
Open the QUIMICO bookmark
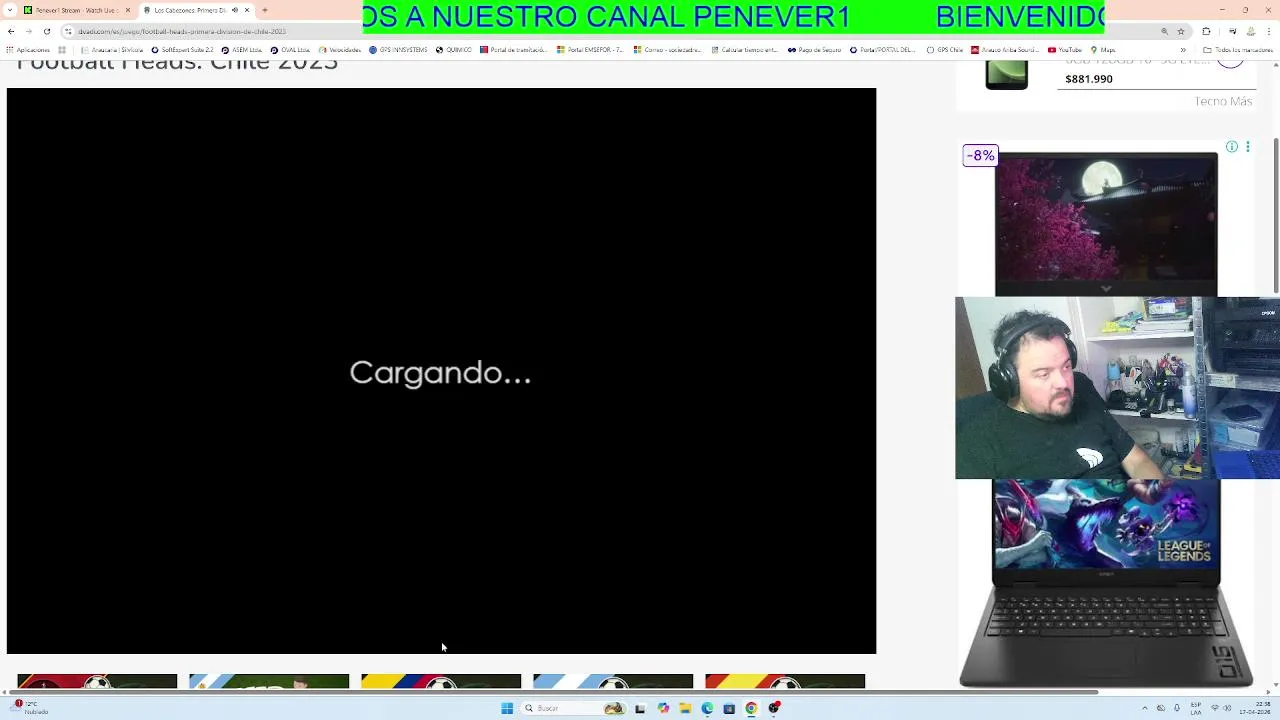tap(453, 50)
